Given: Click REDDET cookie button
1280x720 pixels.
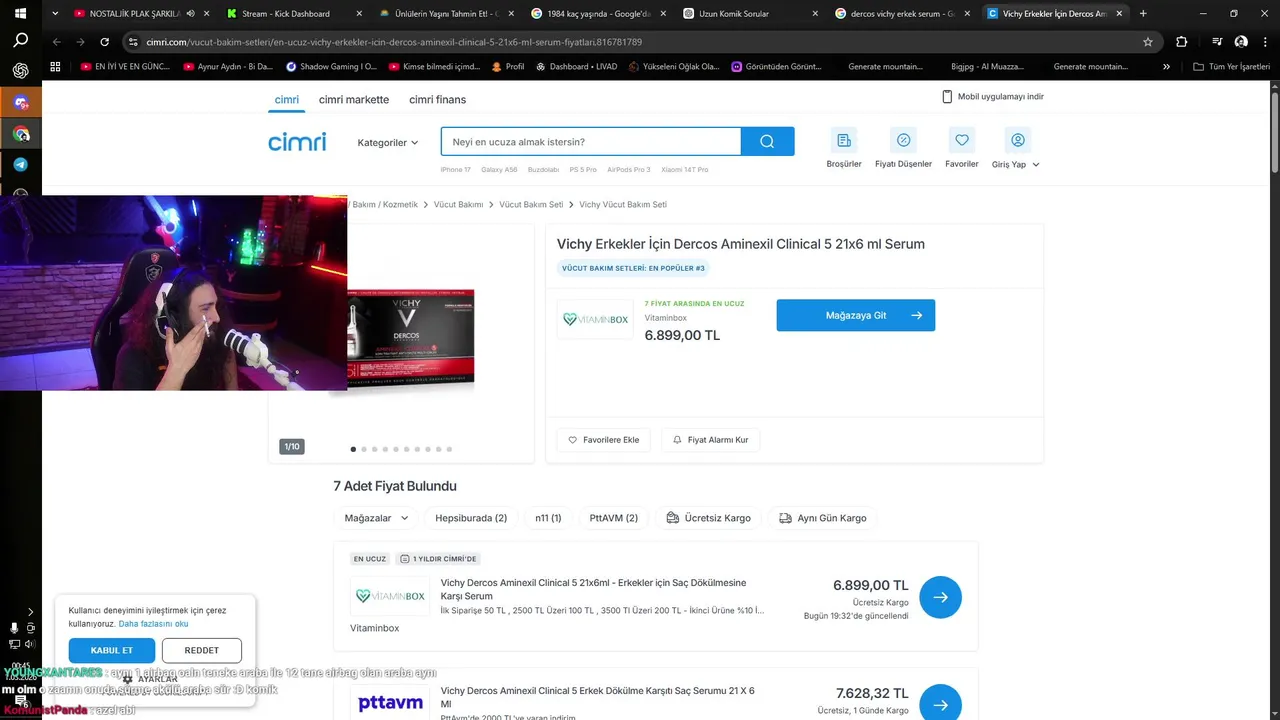Looking at the screenshot, I should click(x=202, y=650).
